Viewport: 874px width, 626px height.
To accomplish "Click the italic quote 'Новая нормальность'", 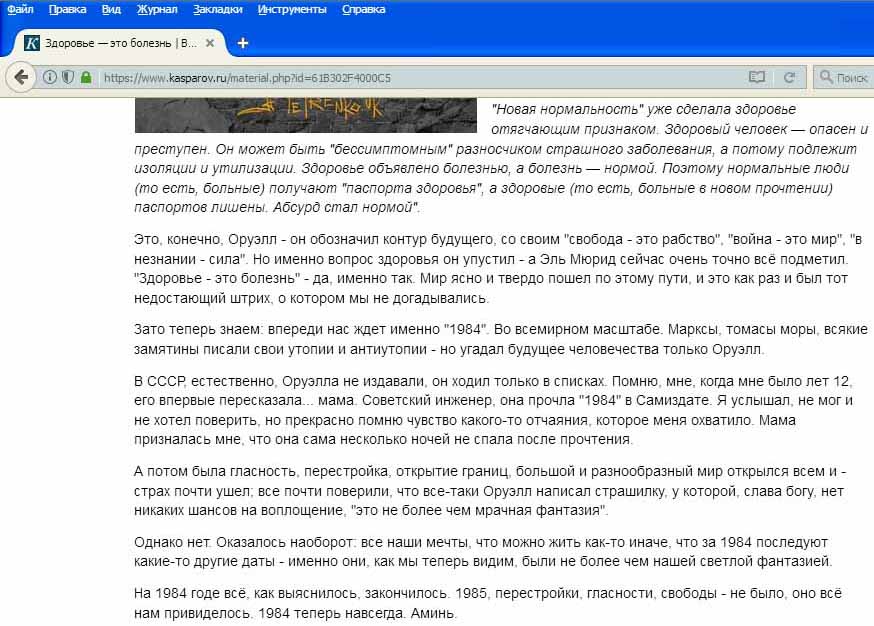I will point(567,109).
